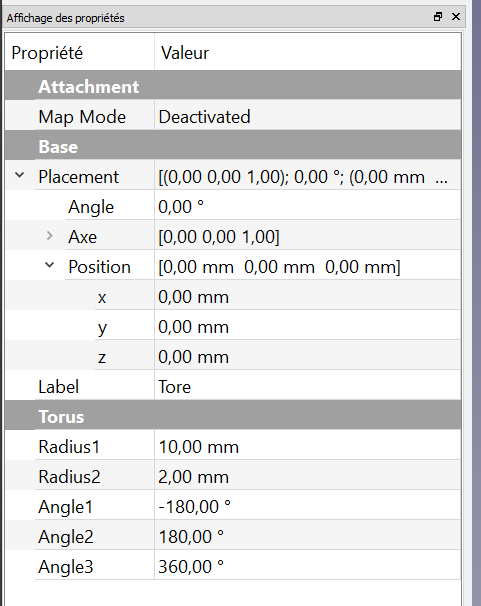The image size is (481, 606).
Task: Select the Torus group header row
Action: pos(233,417)
